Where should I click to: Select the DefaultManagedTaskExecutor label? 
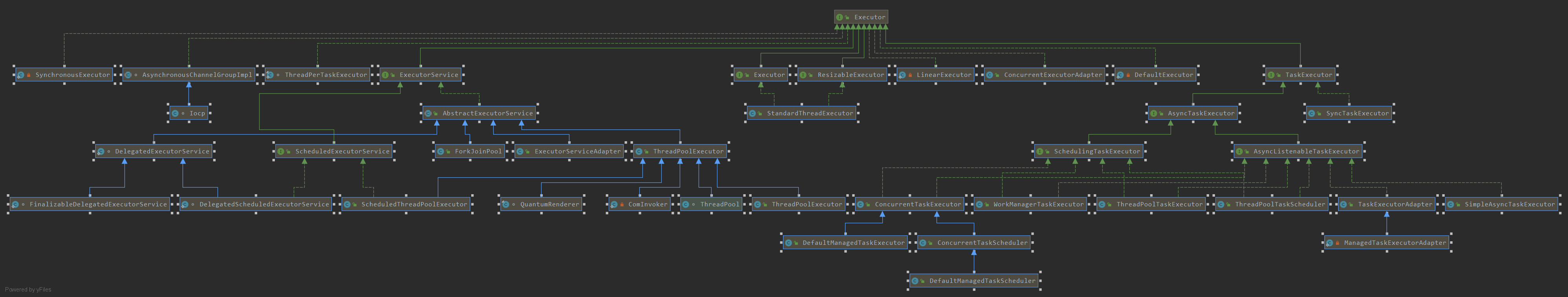coord(853,243)
